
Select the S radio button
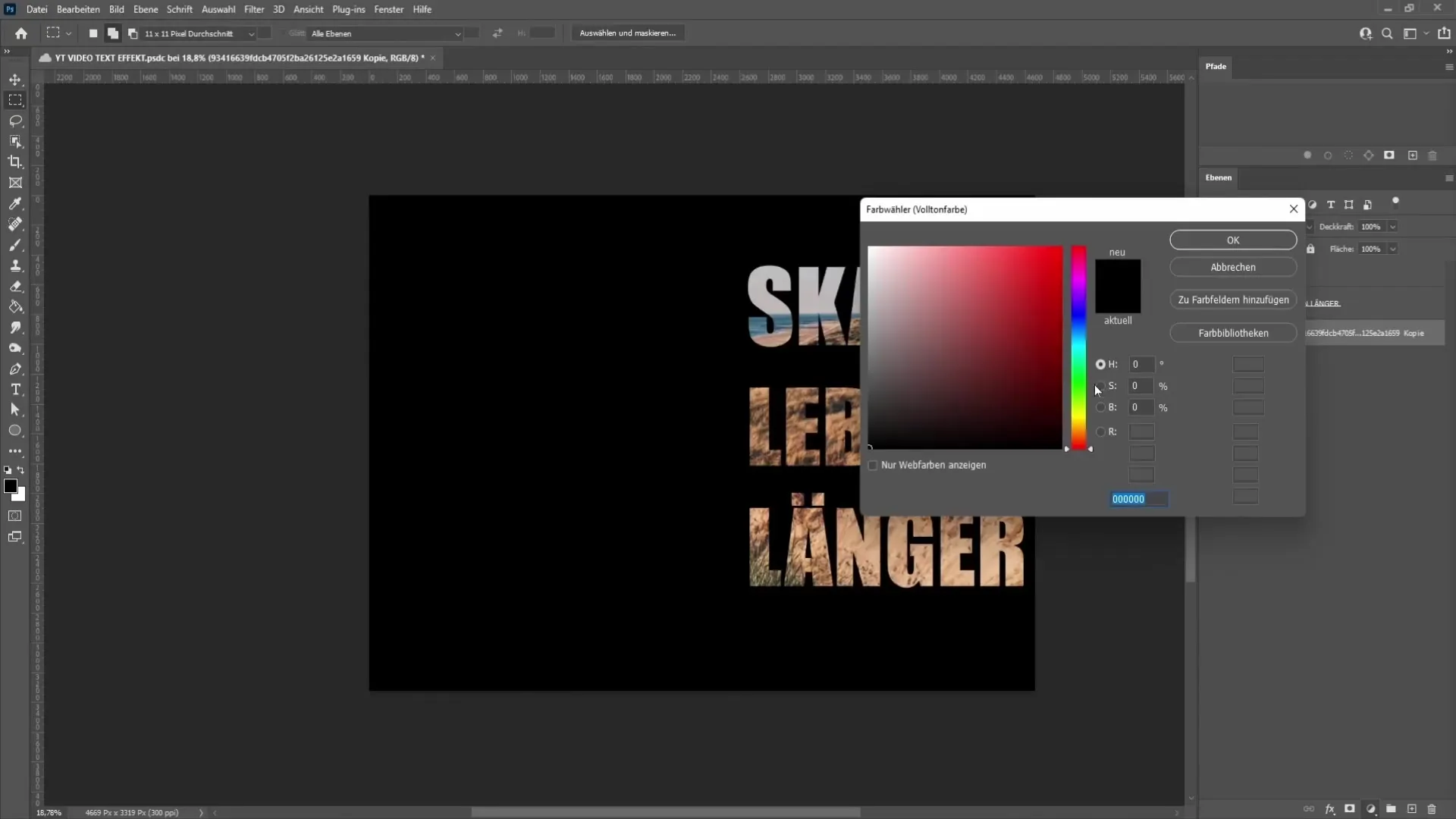(x=1101, y=386)
